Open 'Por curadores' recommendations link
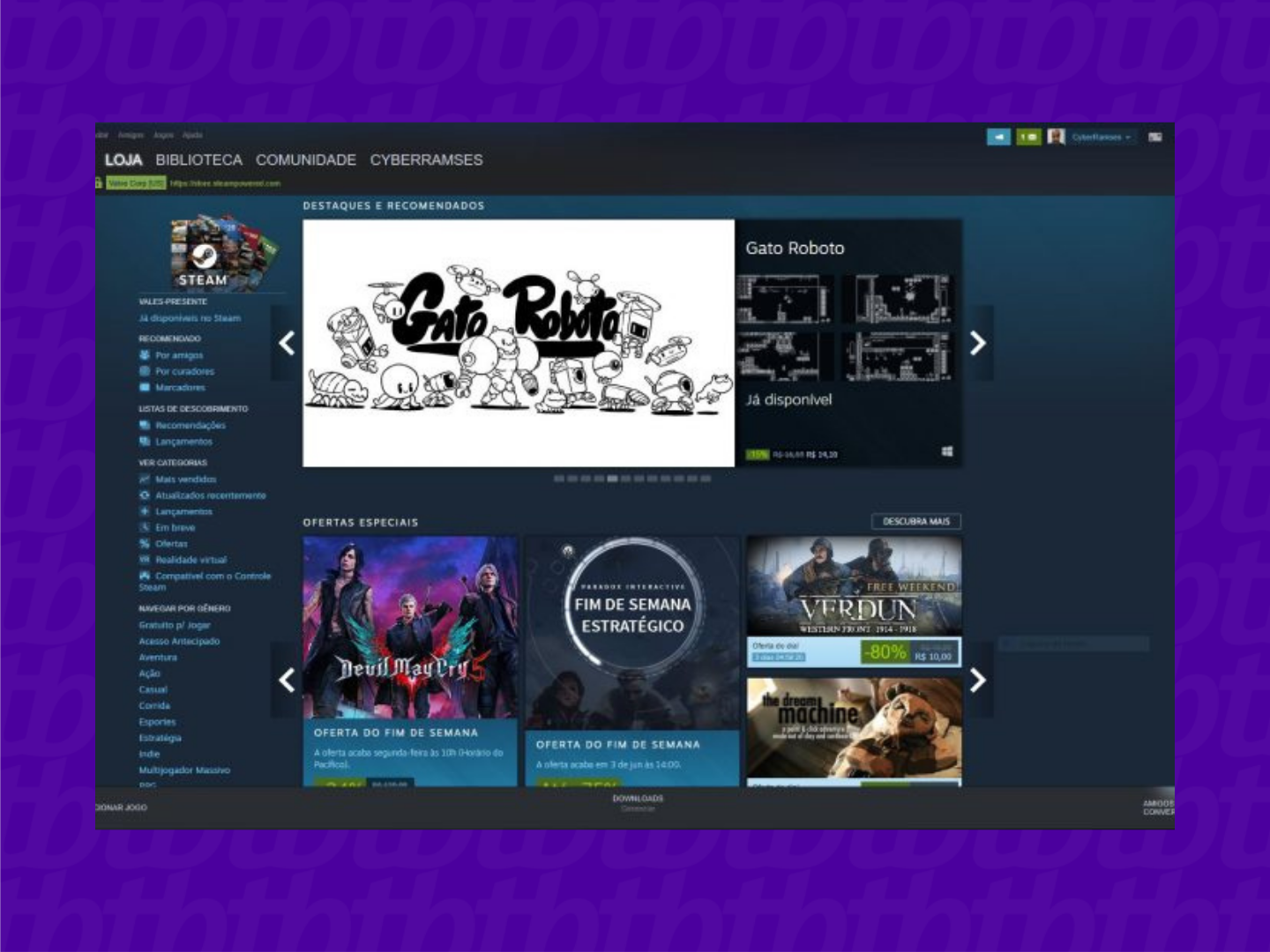 coord(184,371)
